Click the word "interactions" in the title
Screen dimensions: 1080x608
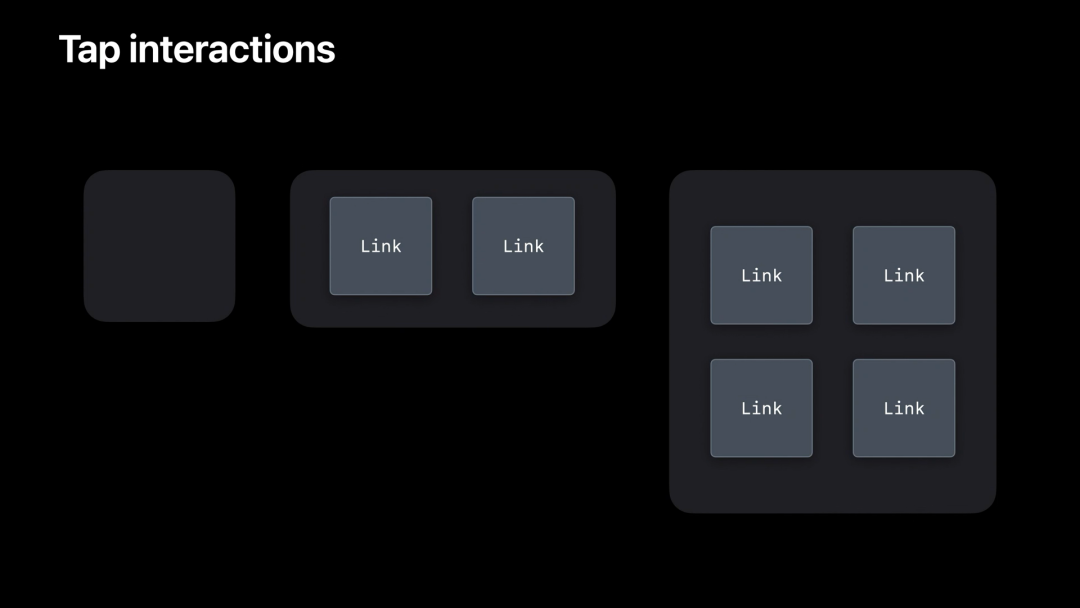point(232,50)
